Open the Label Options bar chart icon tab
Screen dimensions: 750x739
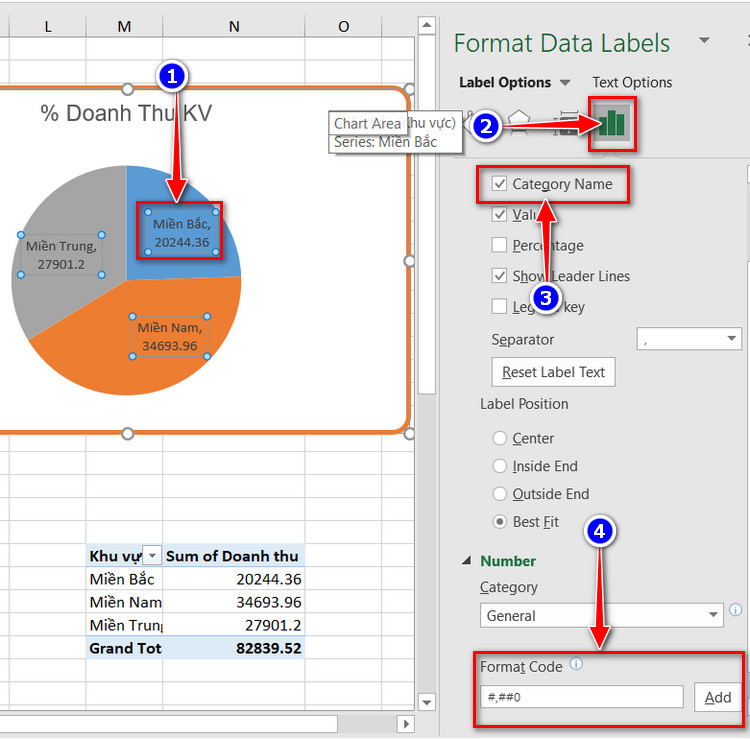click(612, 124)
